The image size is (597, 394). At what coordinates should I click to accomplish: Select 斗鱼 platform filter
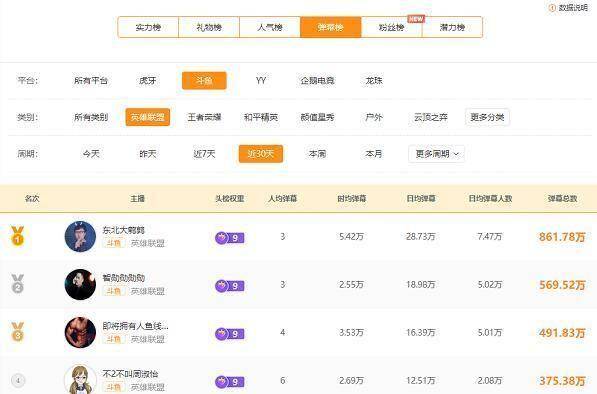[x=204, y=81]
